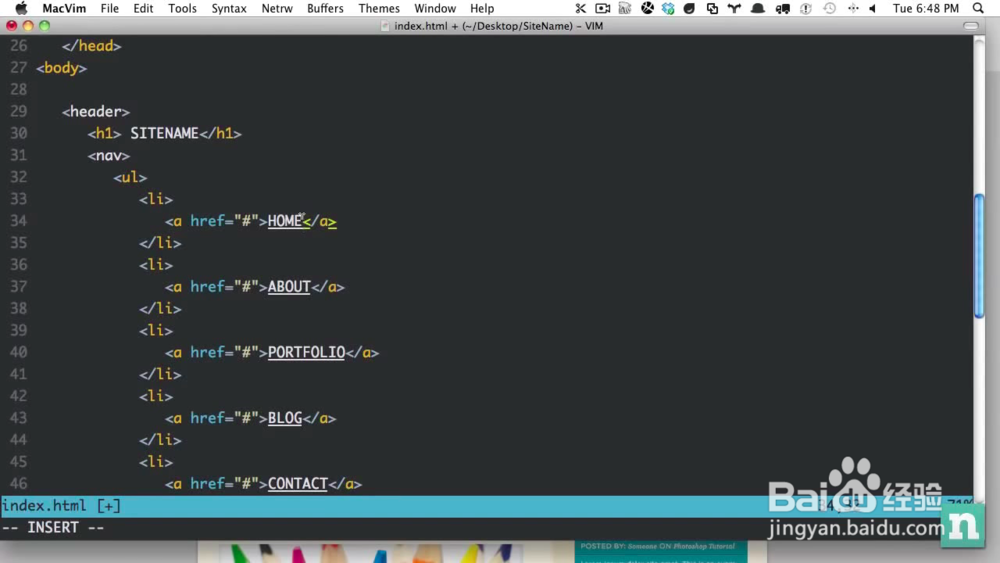Click the closing li tag on line 35
This screenshot has height=563, width=1000.
coord(160,243)
